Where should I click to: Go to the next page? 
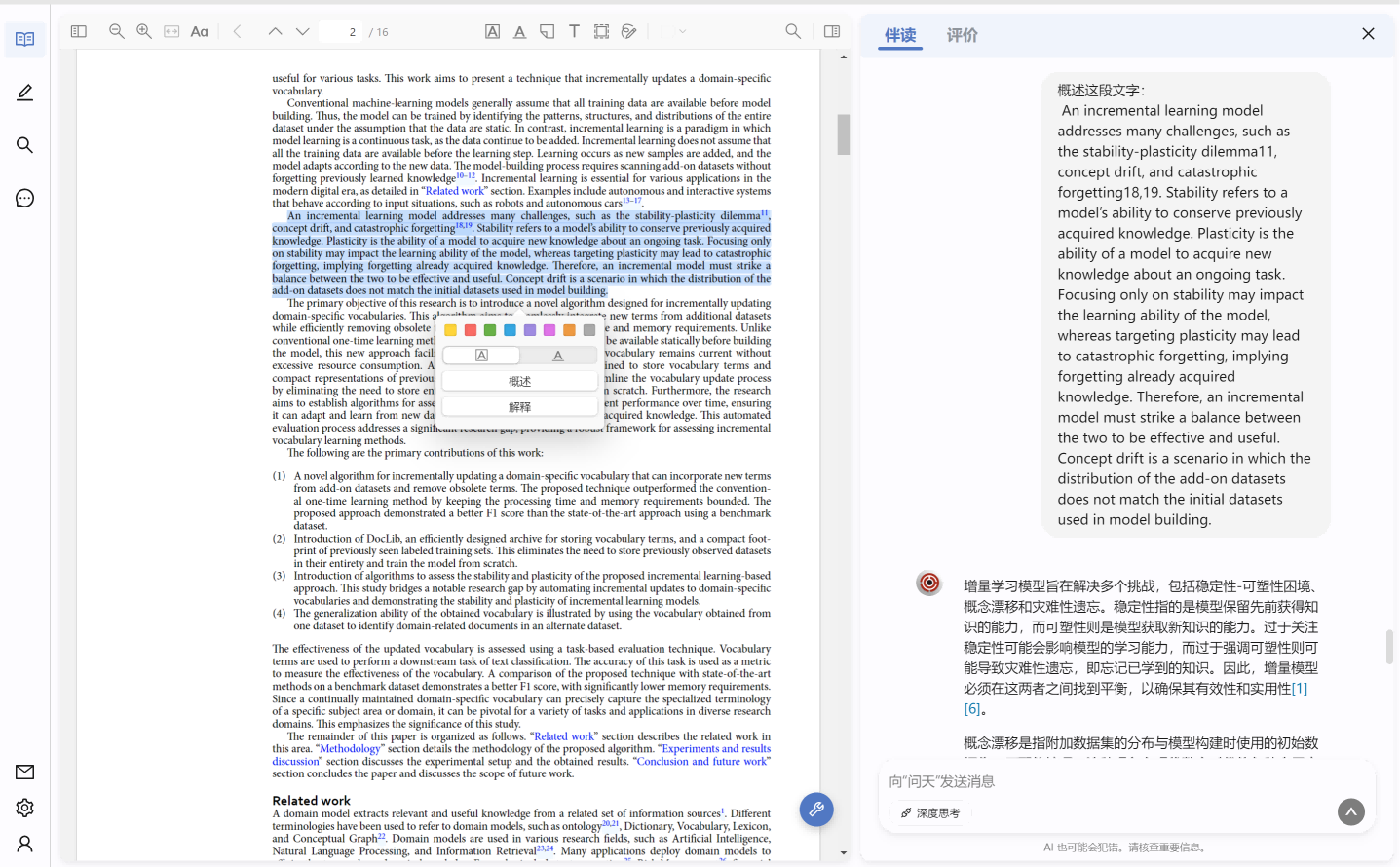point(303,32)
